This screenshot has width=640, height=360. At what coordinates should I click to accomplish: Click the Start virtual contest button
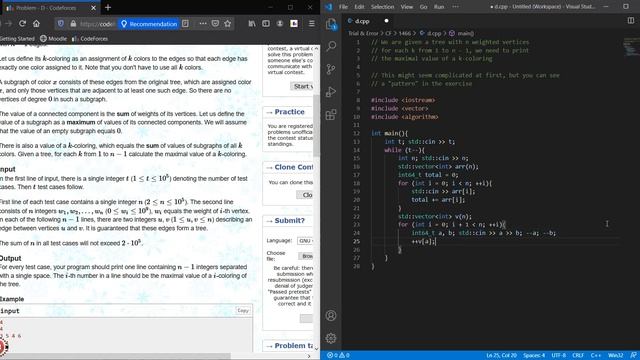tap(302, 86)
